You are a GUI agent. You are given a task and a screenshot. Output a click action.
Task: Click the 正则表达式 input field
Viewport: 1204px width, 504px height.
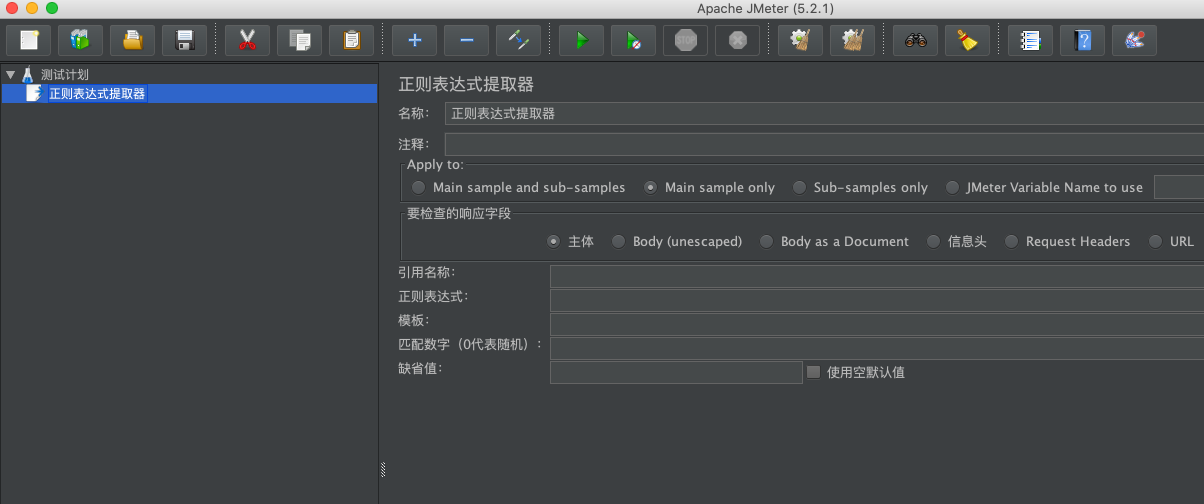pyautogui.click(x=877, y=300)
